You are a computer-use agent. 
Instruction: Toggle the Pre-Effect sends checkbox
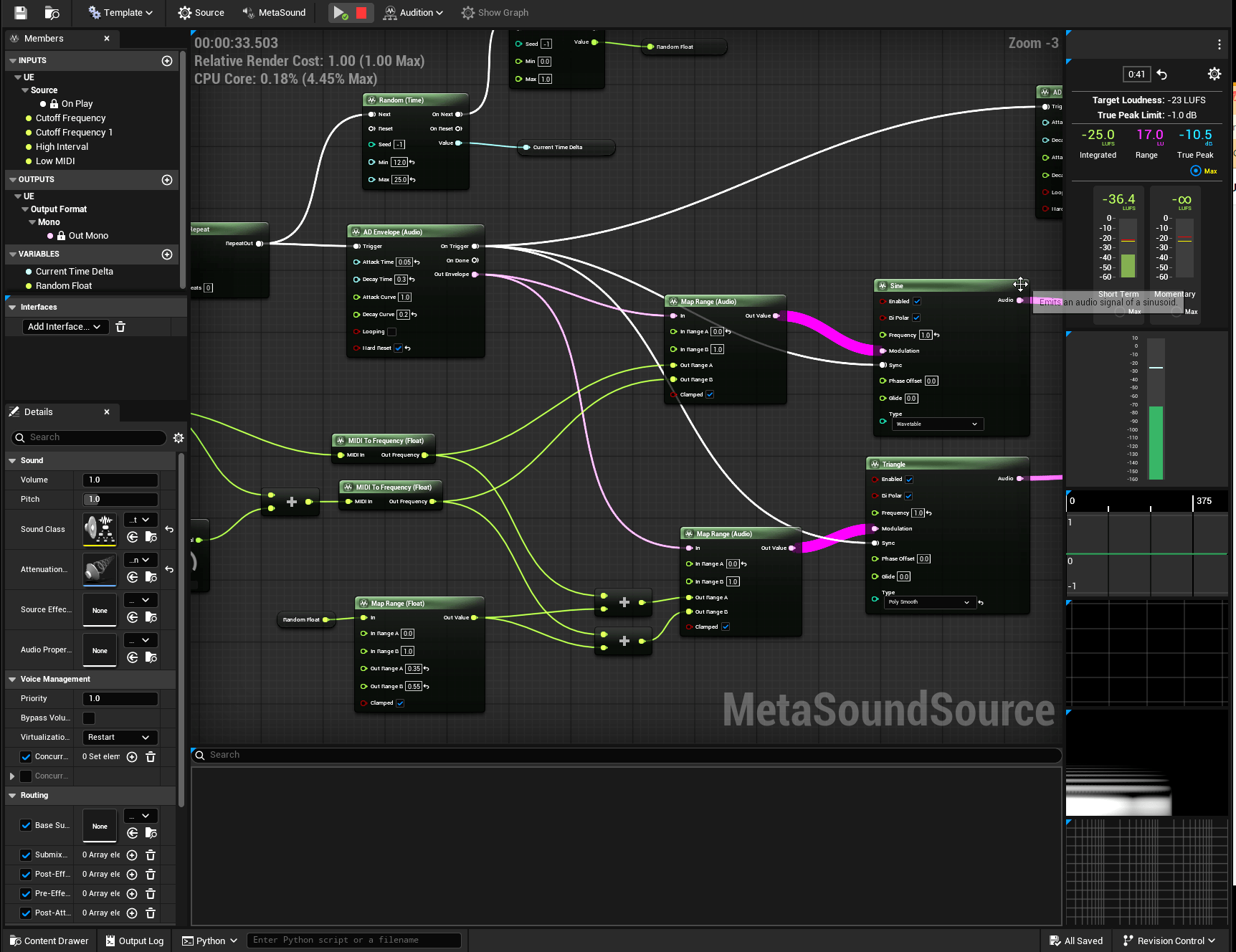(x=26, y=894)
